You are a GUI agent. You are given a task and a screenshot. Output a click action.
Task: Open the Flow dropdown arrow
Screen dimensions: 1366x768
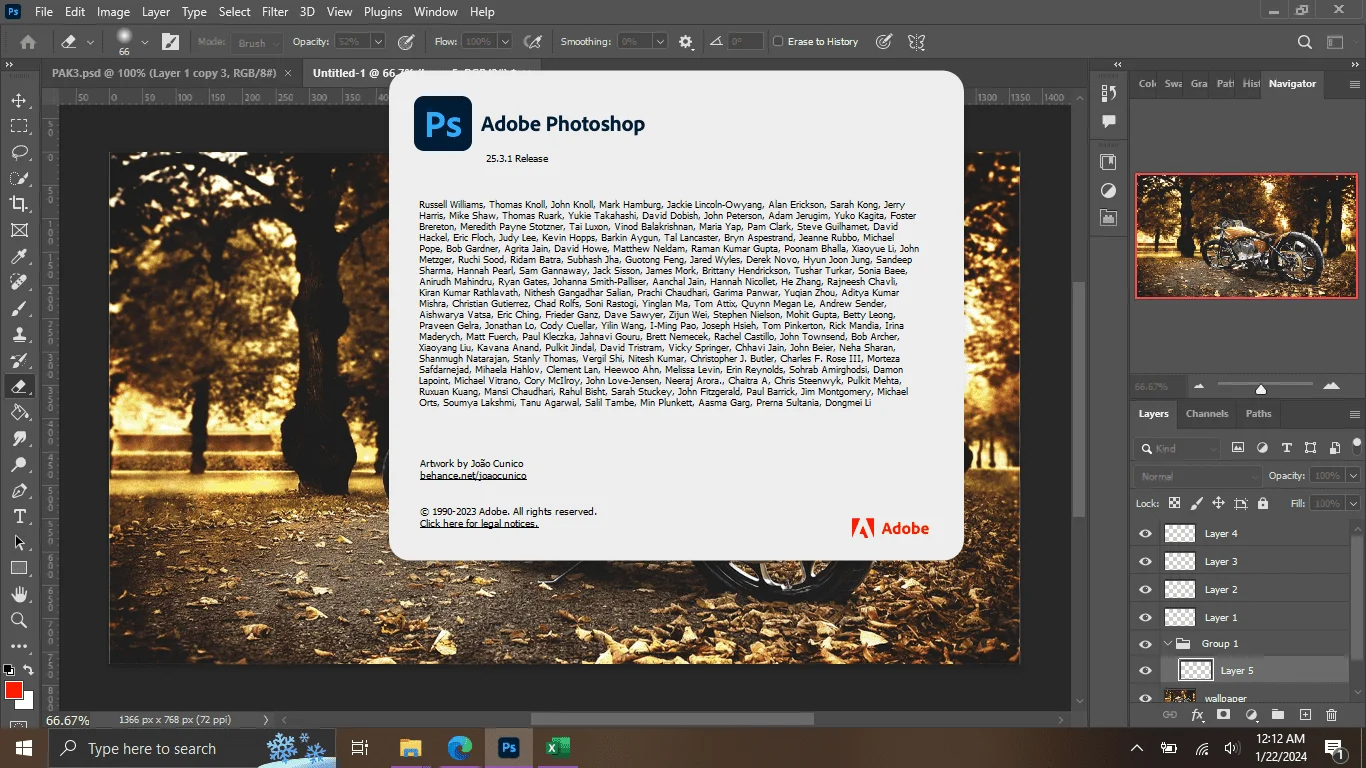[504, 42]
